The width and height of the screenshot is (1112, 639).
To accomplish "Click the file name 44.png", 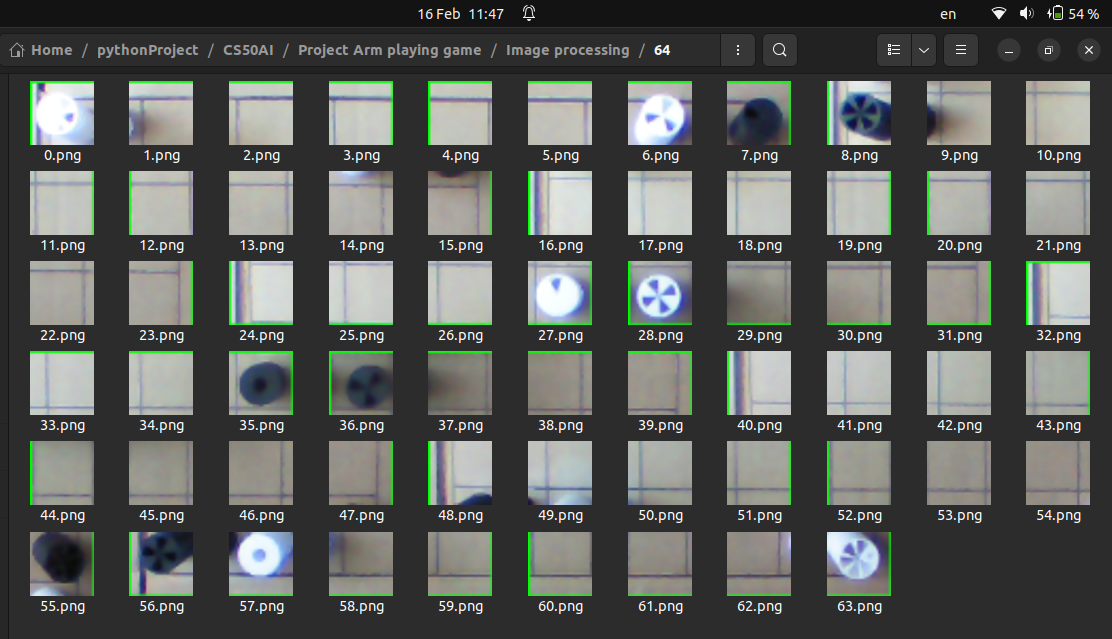I will click(x=62, y=516).
